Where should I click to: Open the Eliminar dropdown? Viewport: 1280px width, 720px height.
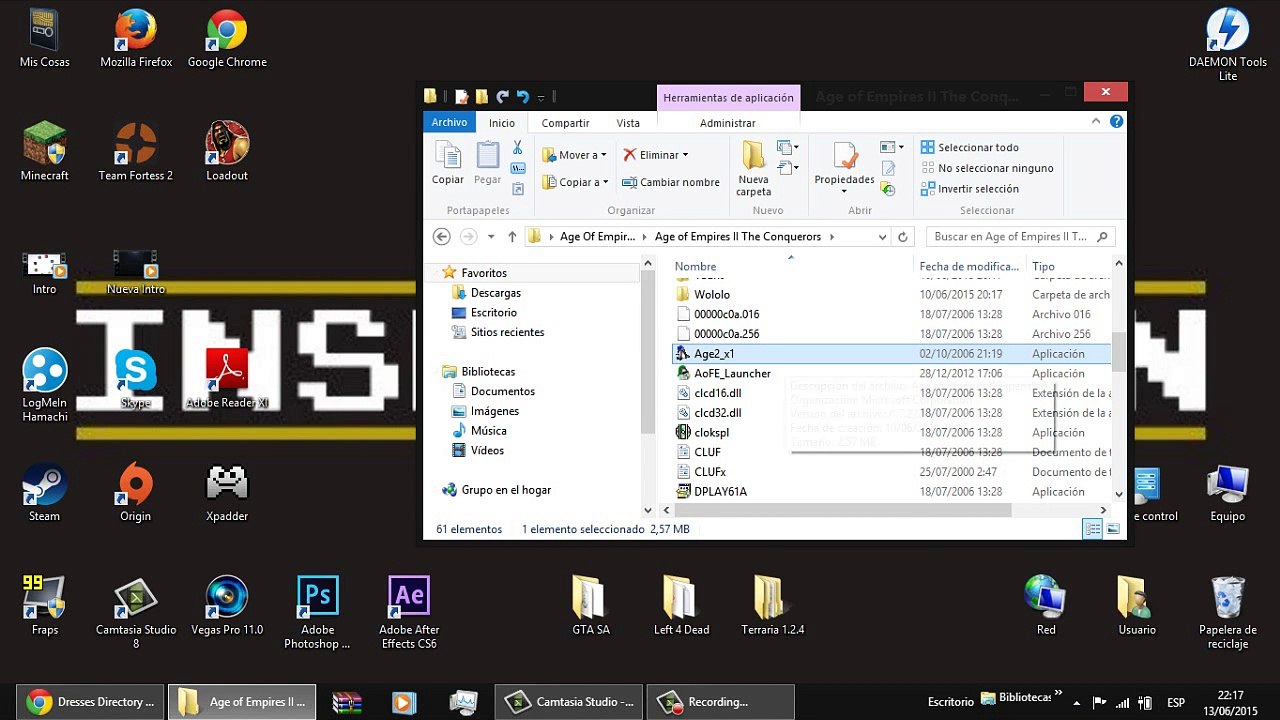click(x=656, y=155)
